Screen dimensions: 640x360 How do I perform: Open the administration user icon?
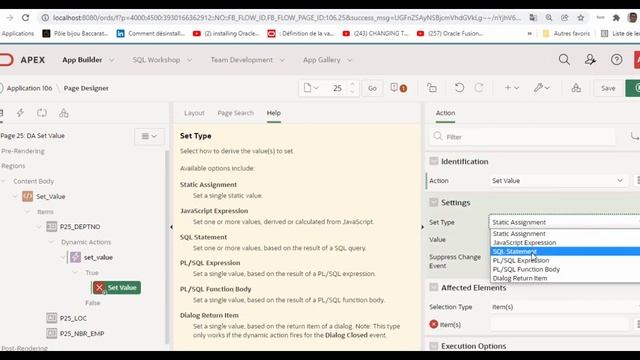590,60
